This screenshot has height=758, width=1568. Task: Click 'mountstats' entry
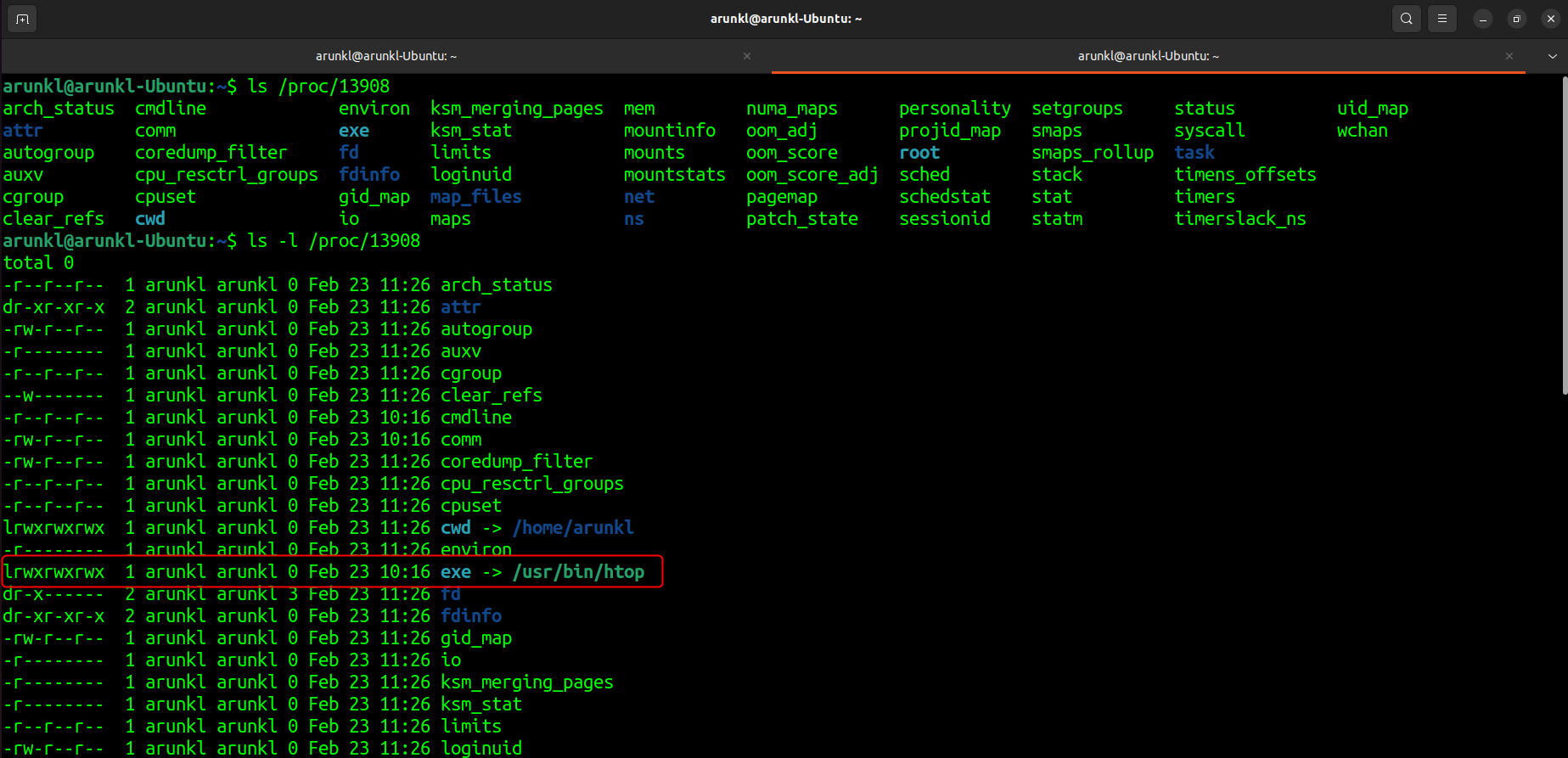point(675,175)
